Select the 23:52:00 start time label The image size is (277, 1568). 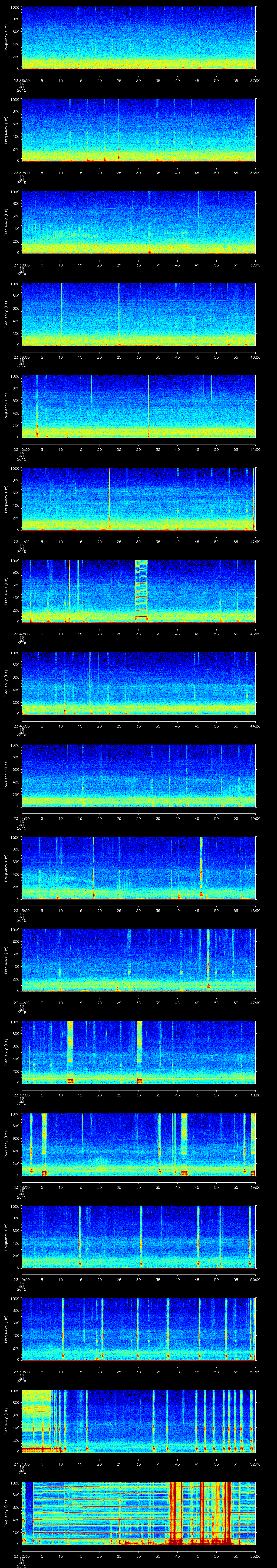(x=21, y=1556)
